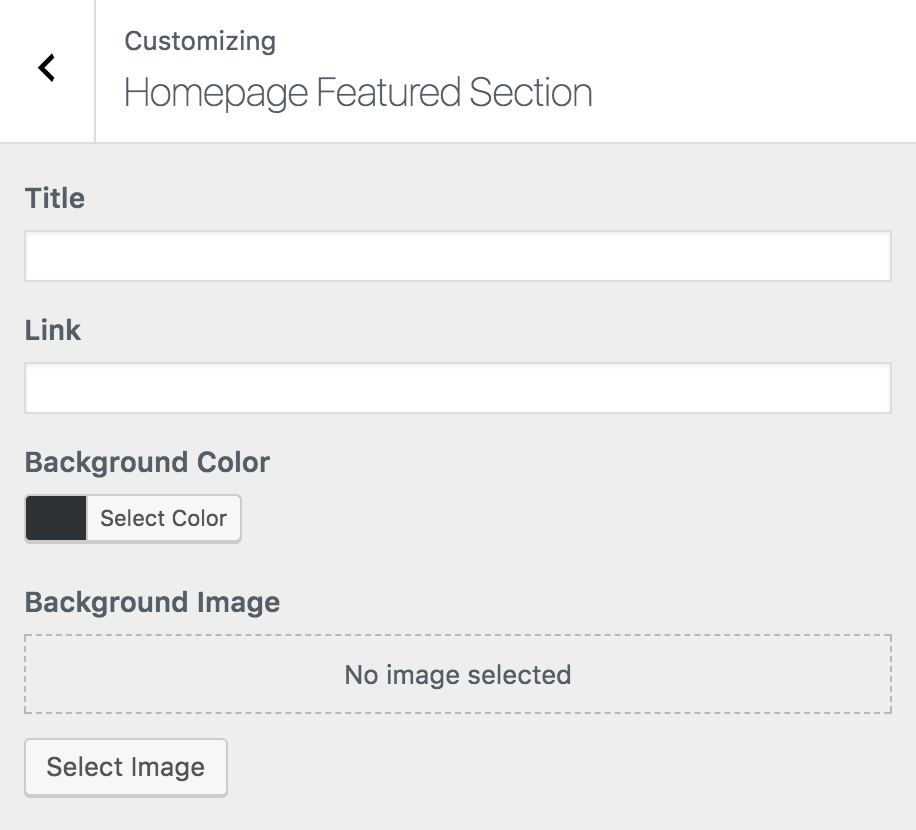Click the Customizing breadcrumb text
Image resolution: width=916 pixels, height=830 pixels.
tap(200, 41)
